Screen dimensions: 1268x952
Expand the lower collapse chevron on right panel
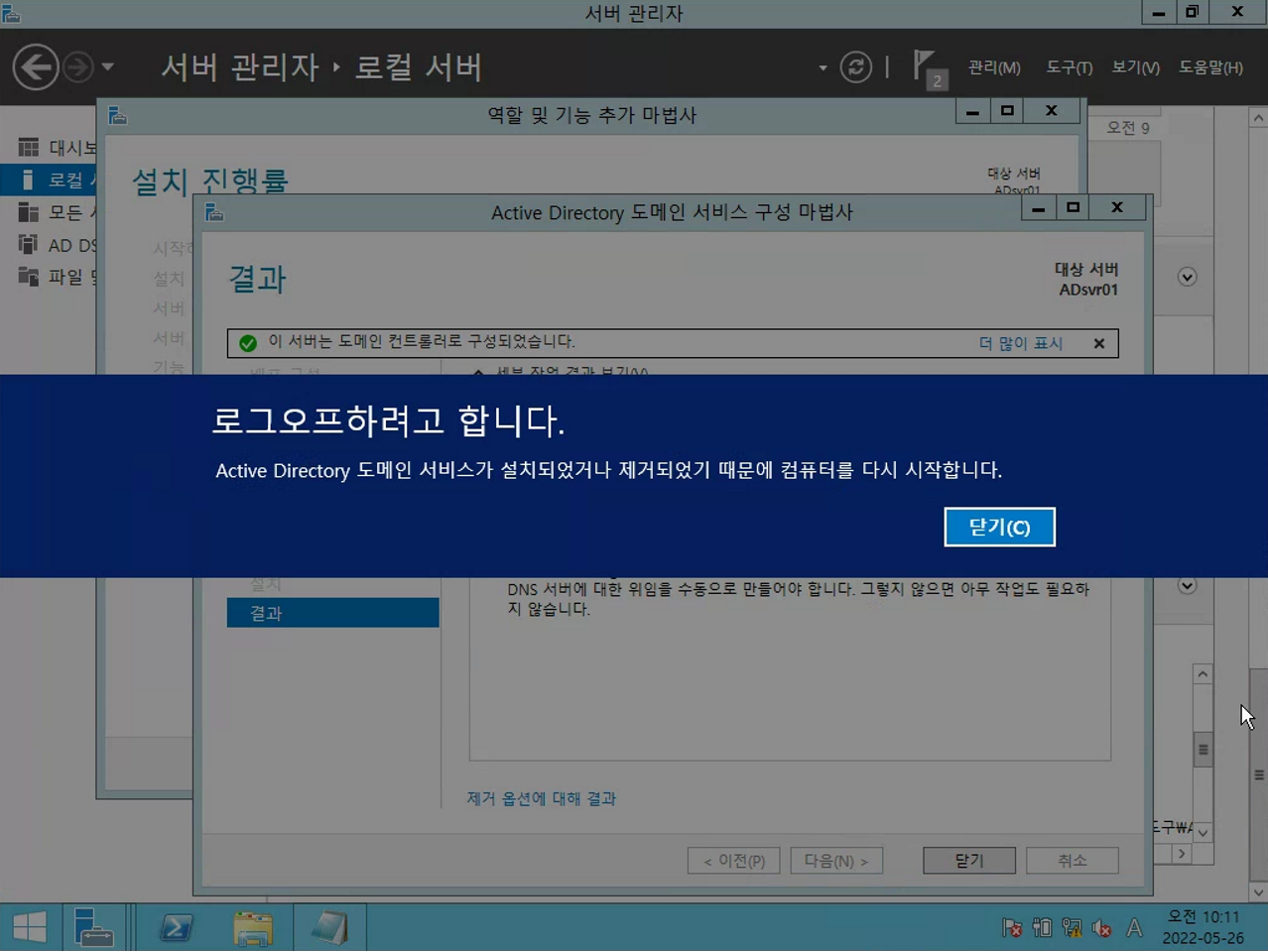point(1188,586)
